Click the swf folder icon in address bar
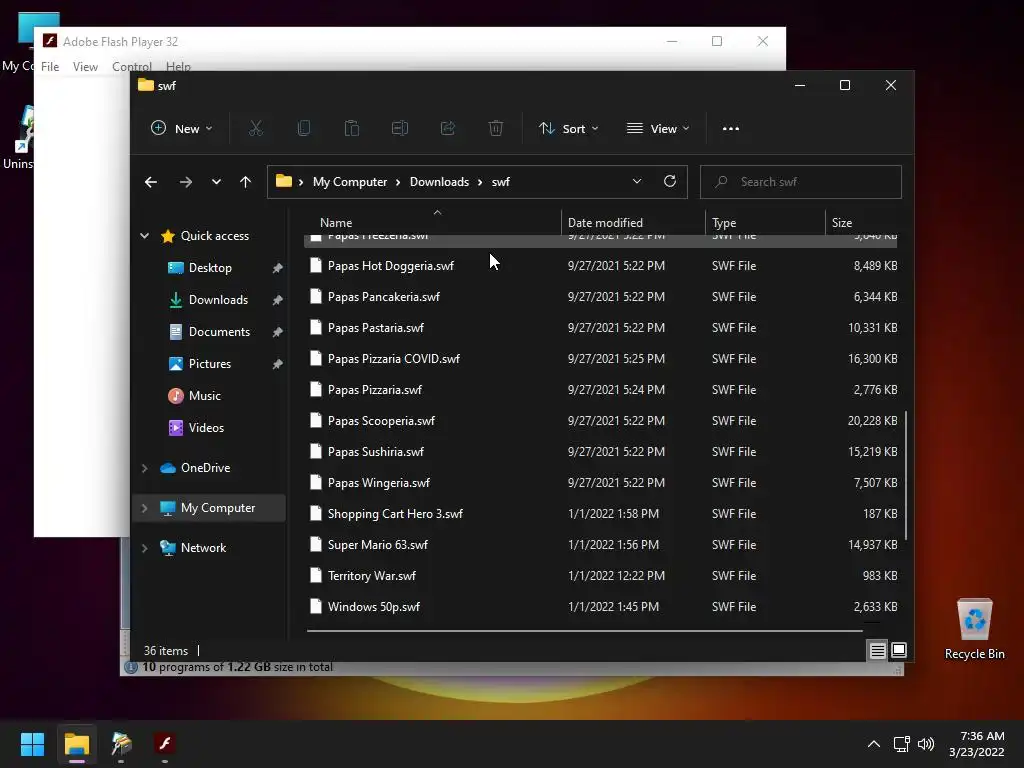The width and height of the screenshot is (1024, 768). [283, 181]
